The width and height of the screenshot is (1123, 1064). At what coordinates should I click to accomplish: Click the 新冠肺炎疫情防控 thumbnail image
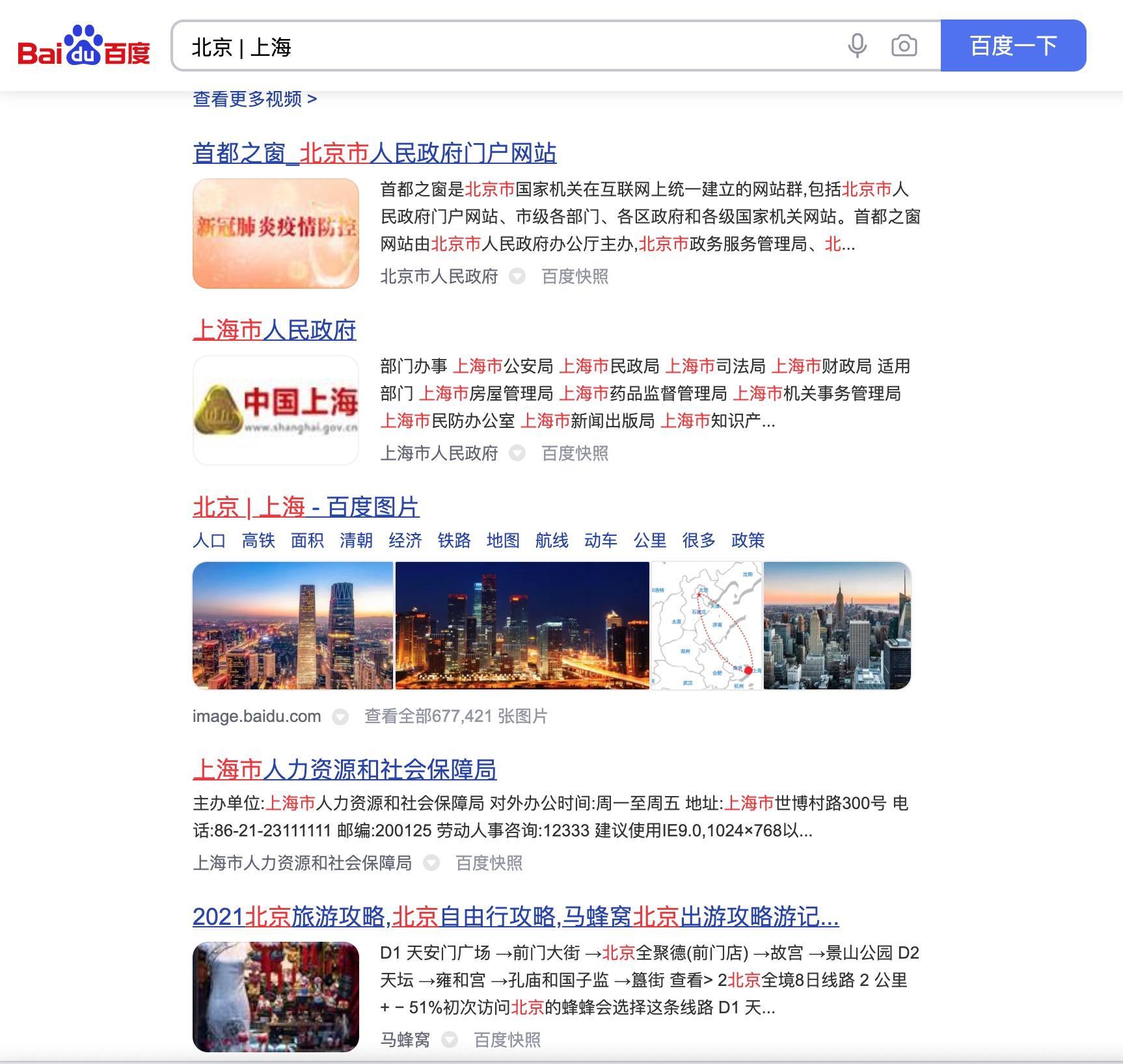point(276,233)
